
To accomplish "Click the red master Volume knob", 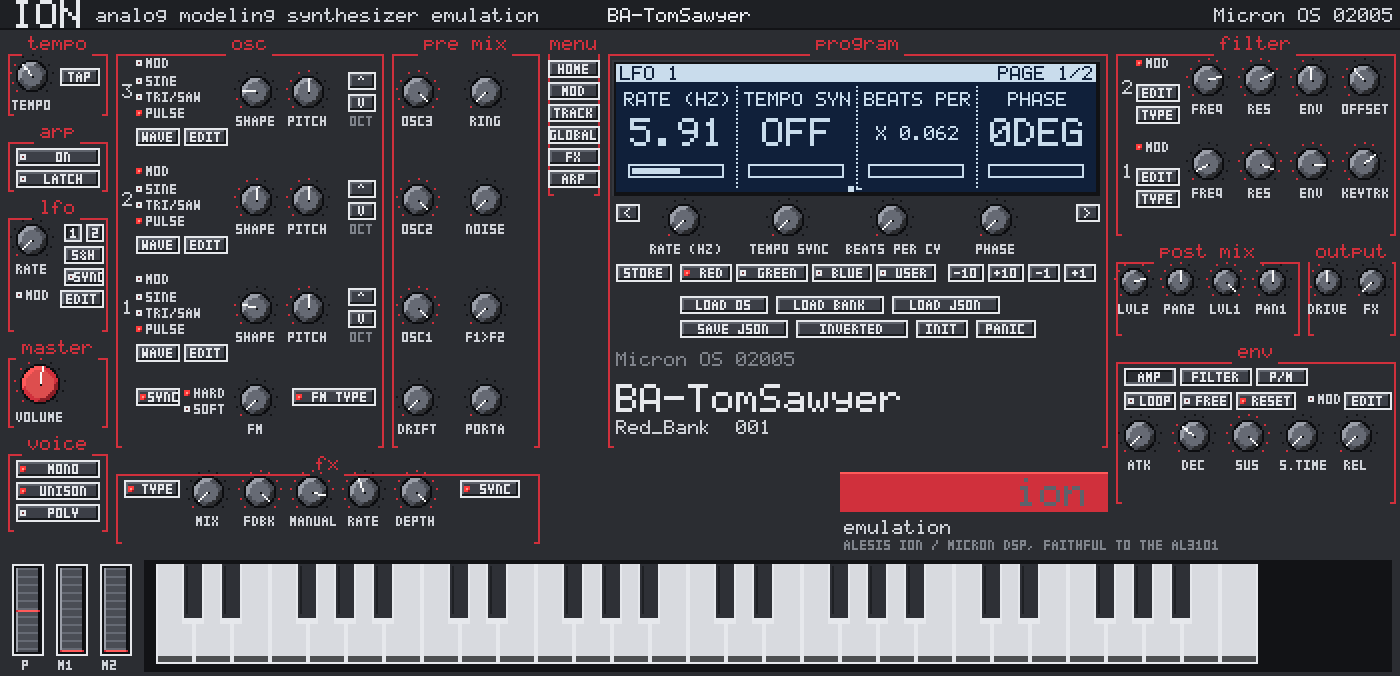I will coord(39,382).
